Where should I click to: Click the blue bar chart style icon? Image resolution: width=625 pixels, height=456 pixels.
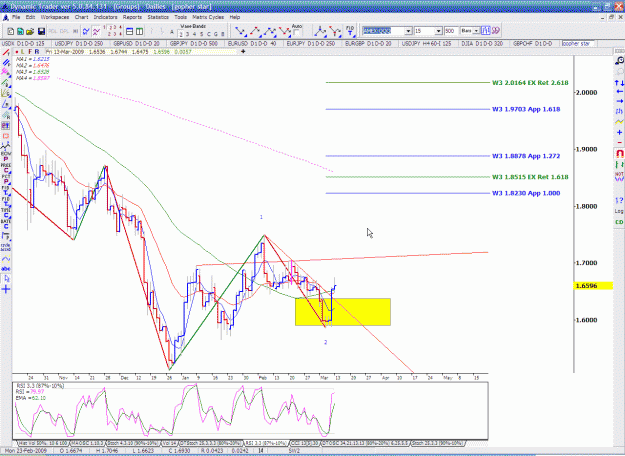pos(485,31)
